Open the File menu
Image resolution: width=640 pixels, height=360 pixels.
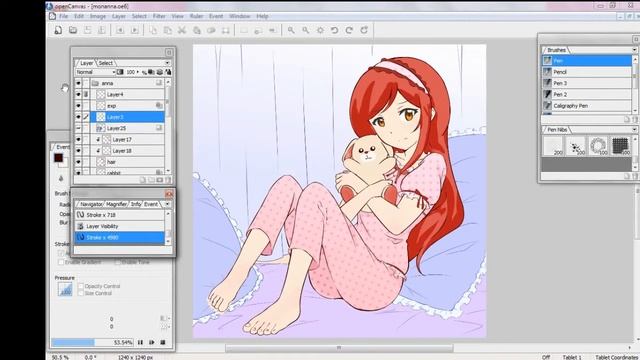pos(64,16)
